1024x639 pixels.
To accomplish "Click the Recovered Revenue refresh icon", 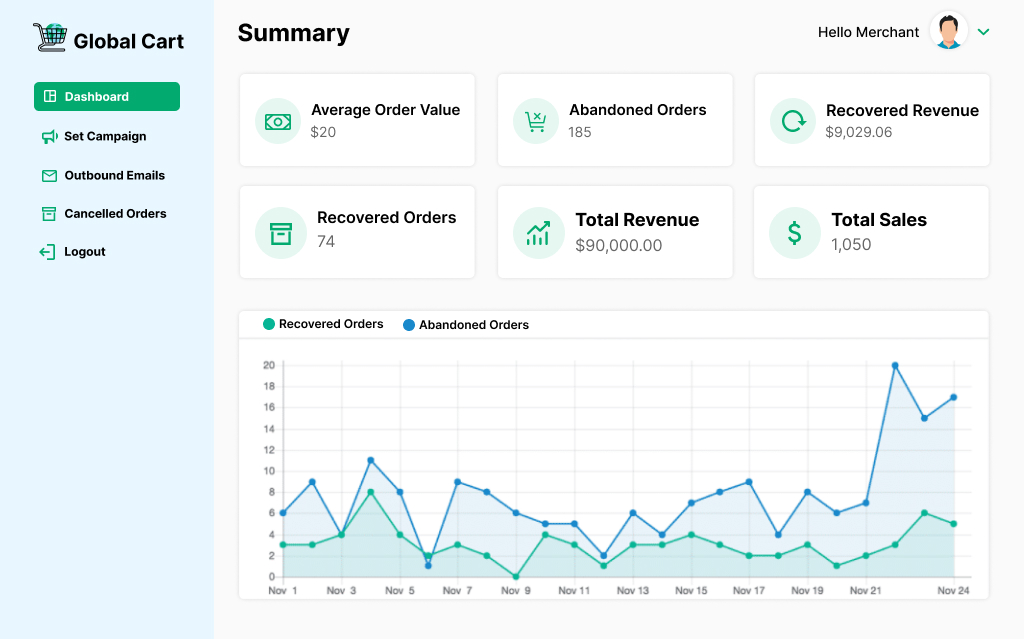I will pos(793,121).
